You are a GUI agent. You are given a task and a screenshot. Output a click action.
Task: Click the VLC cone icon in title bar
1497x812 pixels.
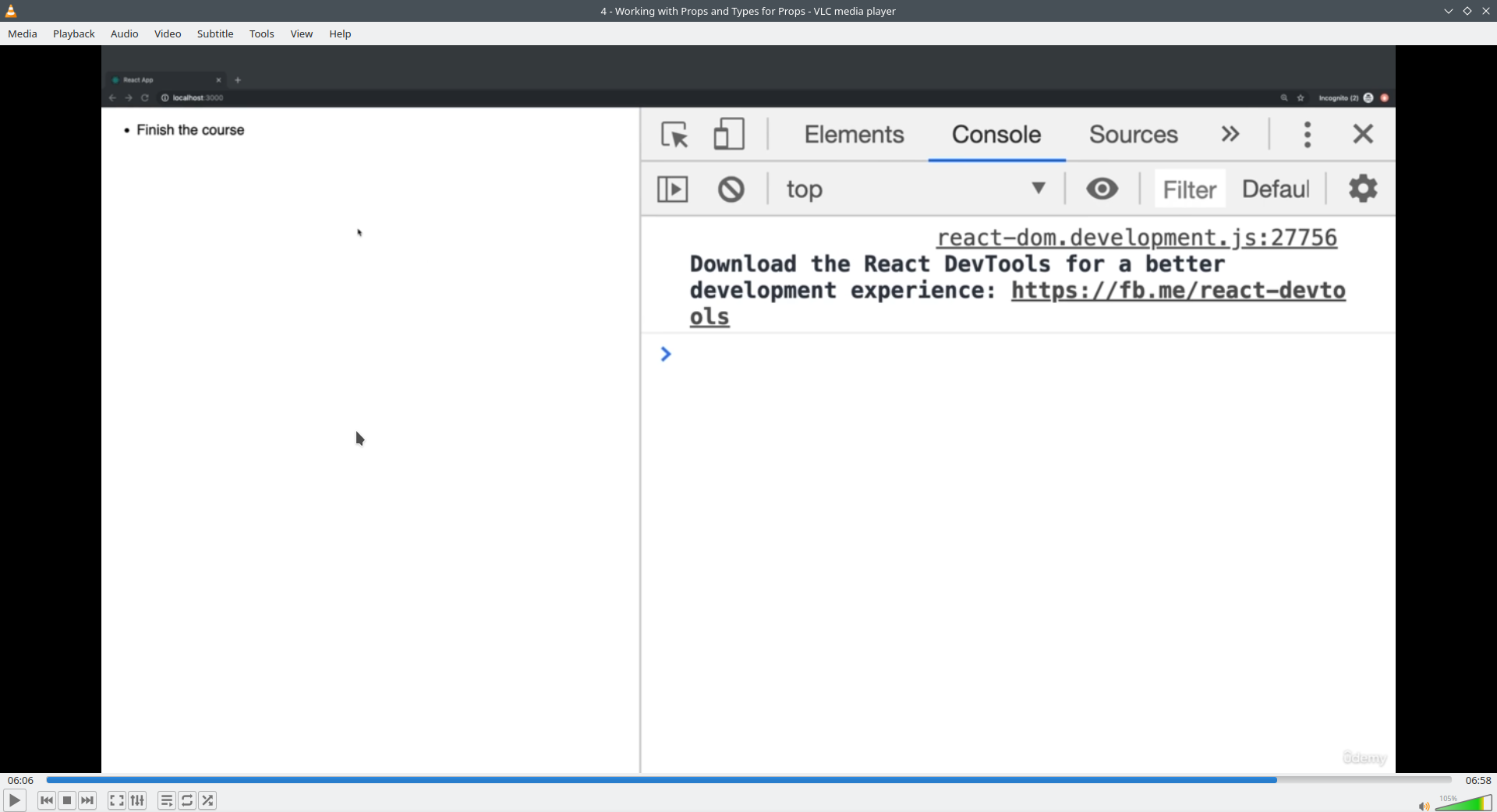11,11
